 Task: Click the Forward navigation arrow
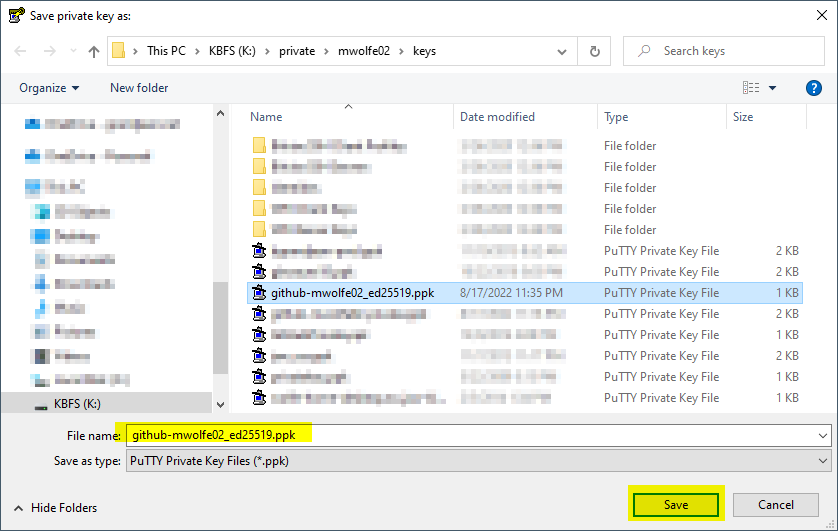(50, 51)
